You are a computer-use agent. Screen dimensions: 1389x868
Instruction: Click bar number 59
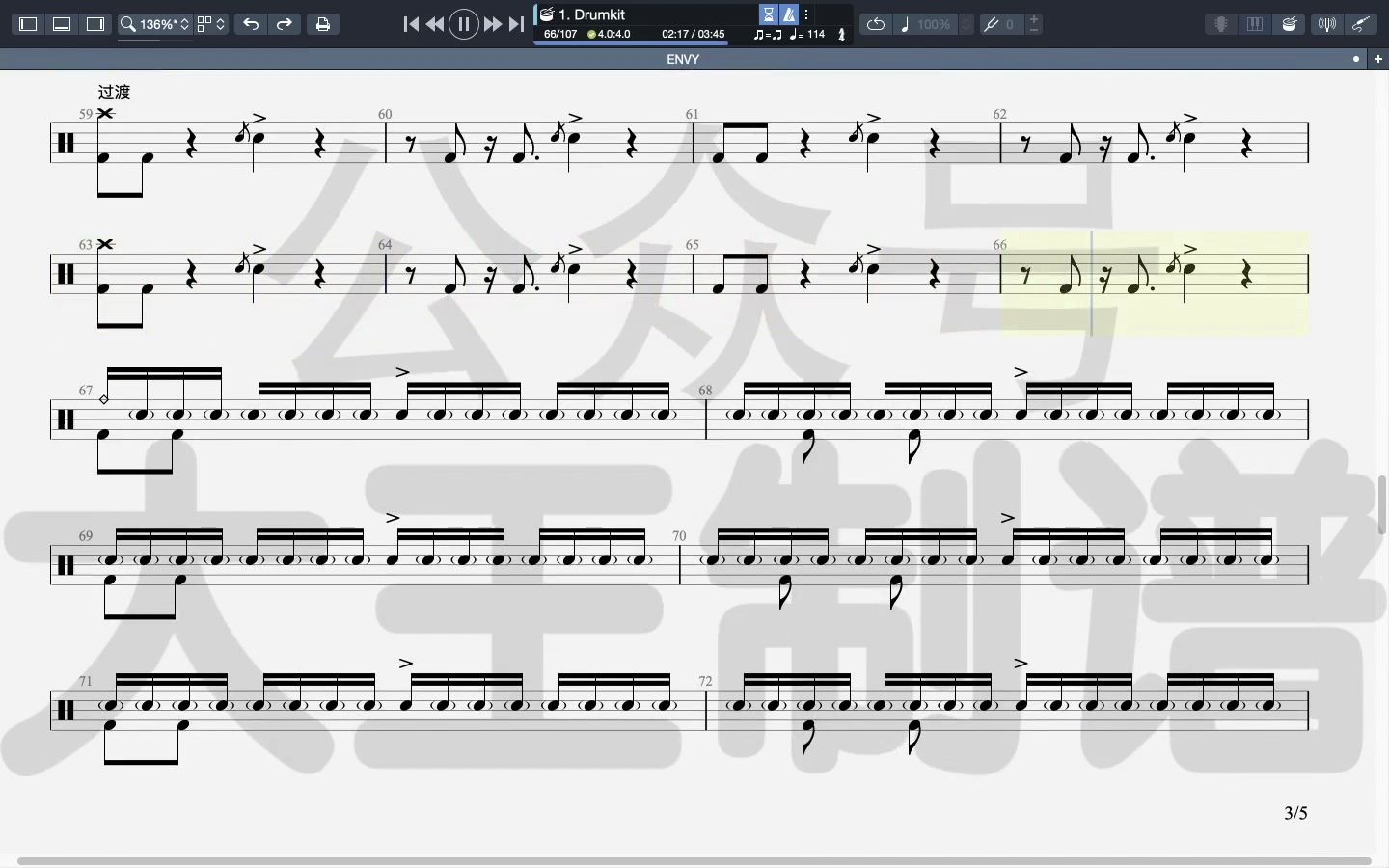[x=86, y=114]
